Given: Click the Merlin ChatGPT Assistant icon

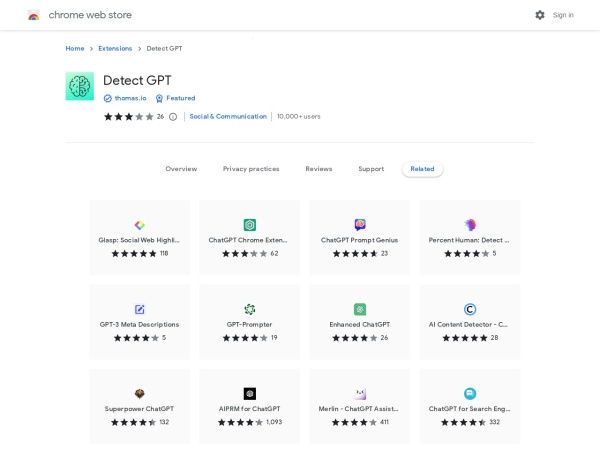Looking at the screenshot, I should [360, 393].
